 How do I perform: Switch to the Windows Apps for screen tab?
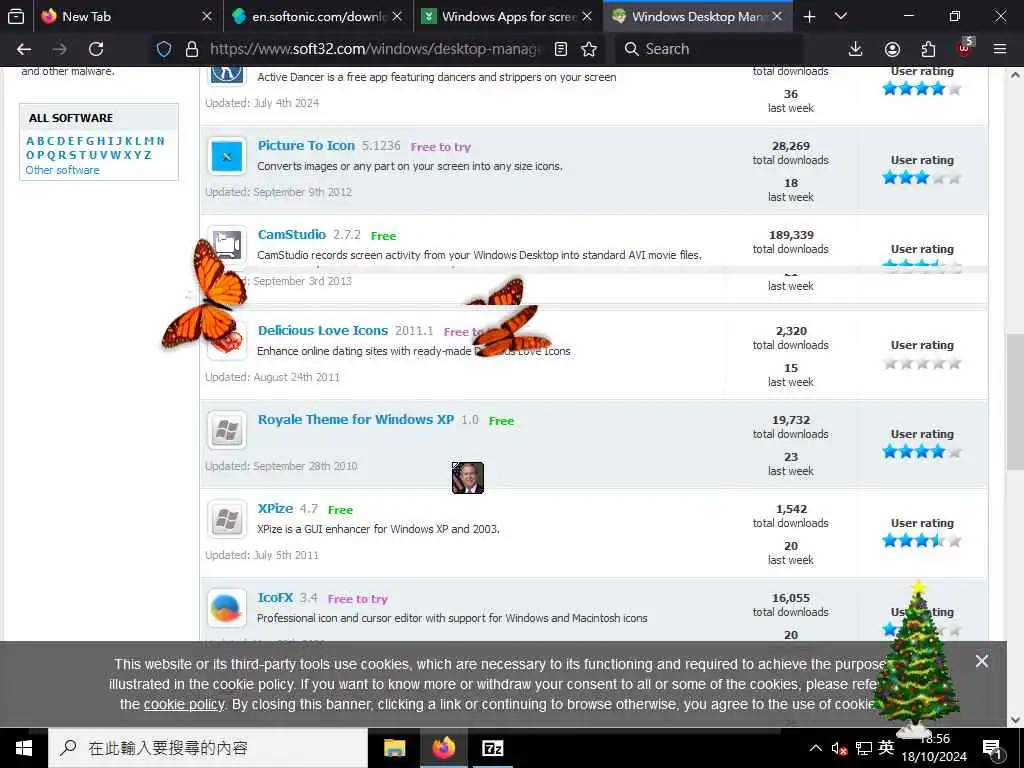(507, 16)
